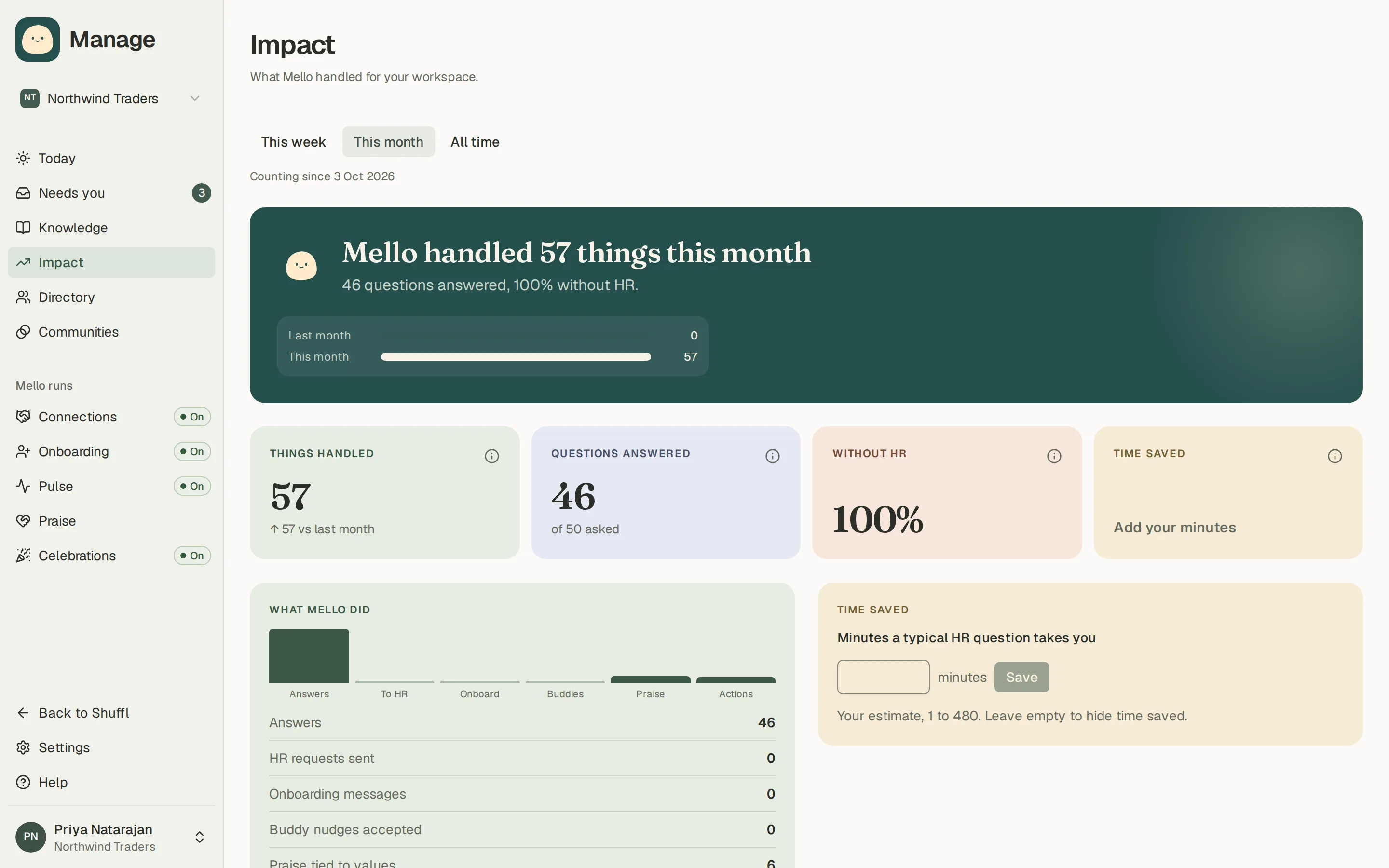
Task: Focus the minutes input field
Action: coord(884,678)
